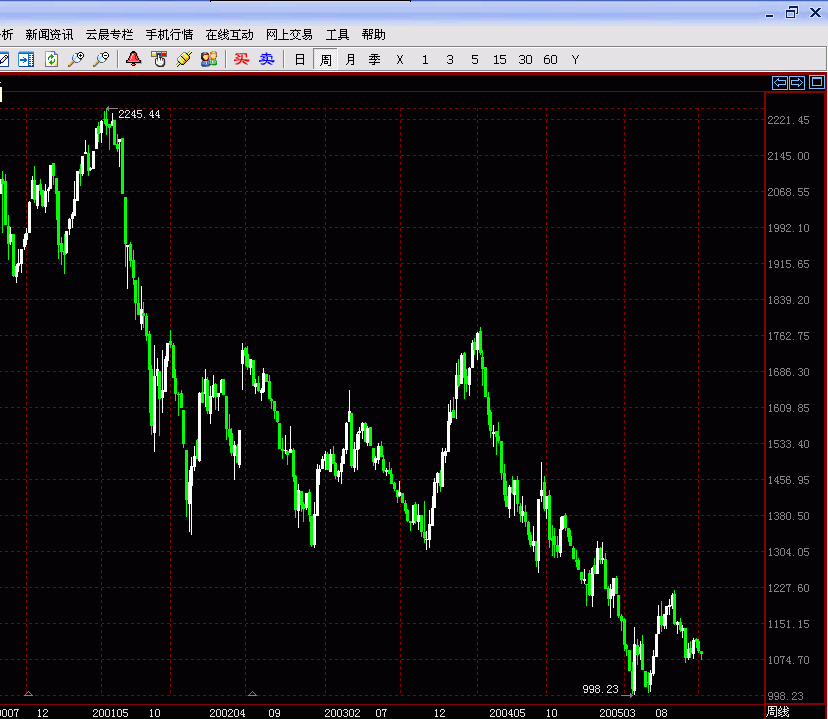
Task: Open the red alarm bell alert
Action: 134,59
